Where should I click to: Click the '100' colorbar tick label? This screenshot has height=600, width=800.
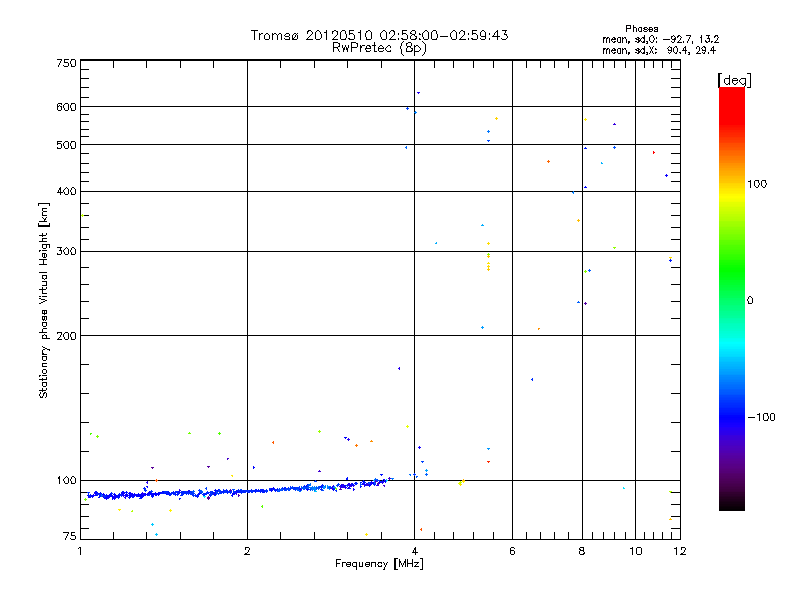757,184
